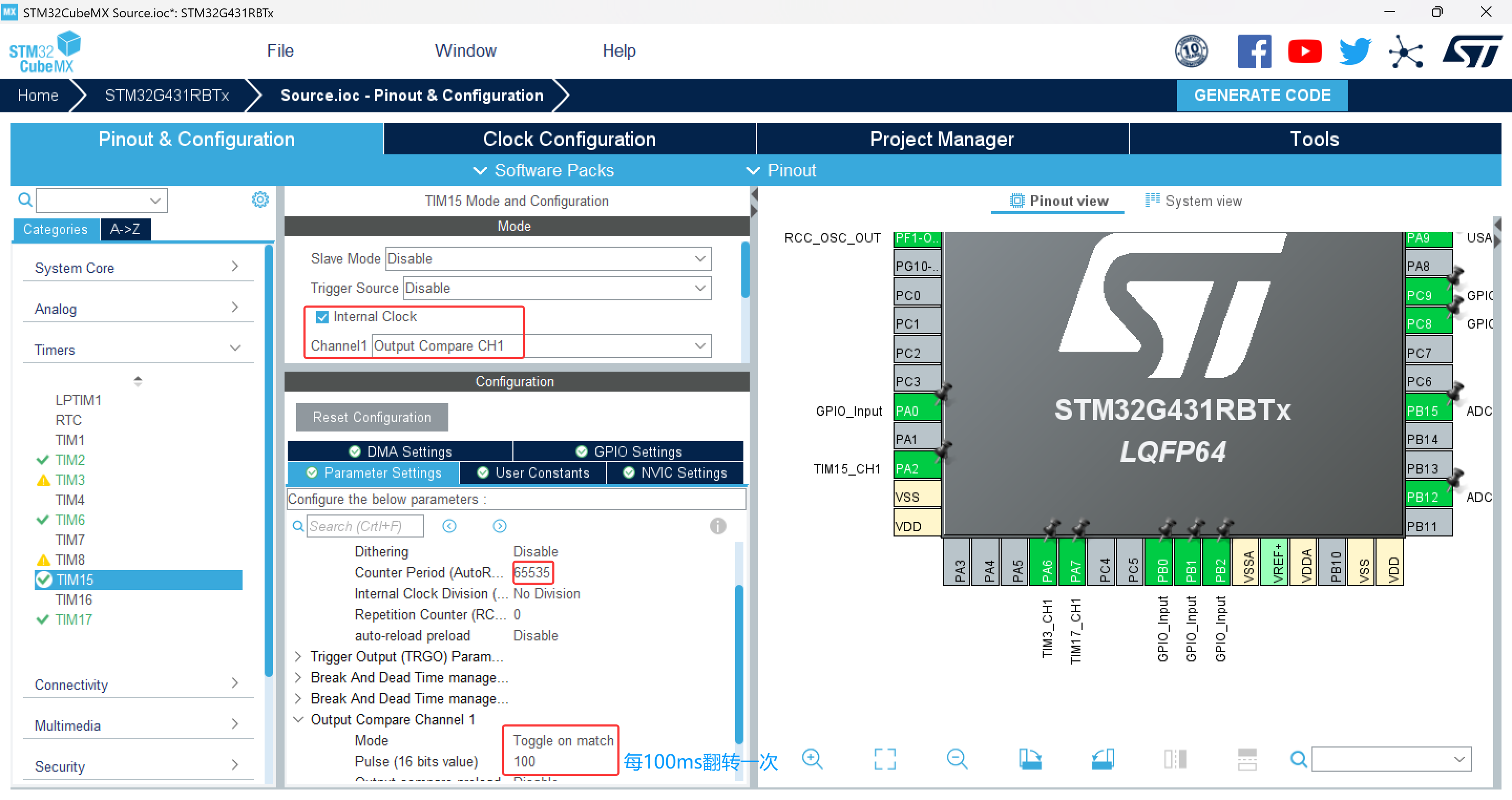Screen dimensions: 1512x800
Task: Click the STM32G431RBTx breadcrumb
Action: [x=167, y=95]
